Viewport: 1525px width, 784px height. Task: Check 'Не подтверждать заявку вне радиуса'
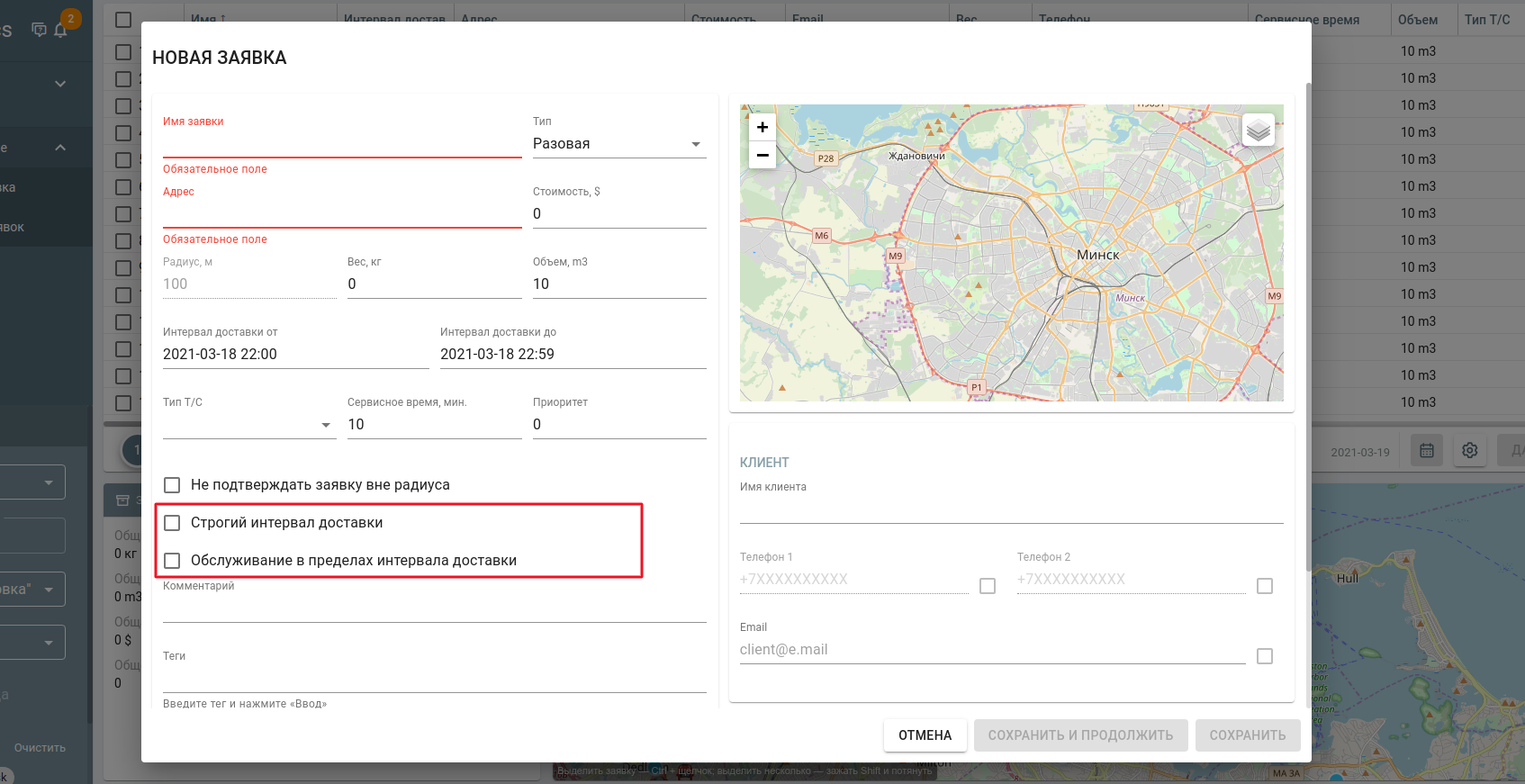(173, 485)
